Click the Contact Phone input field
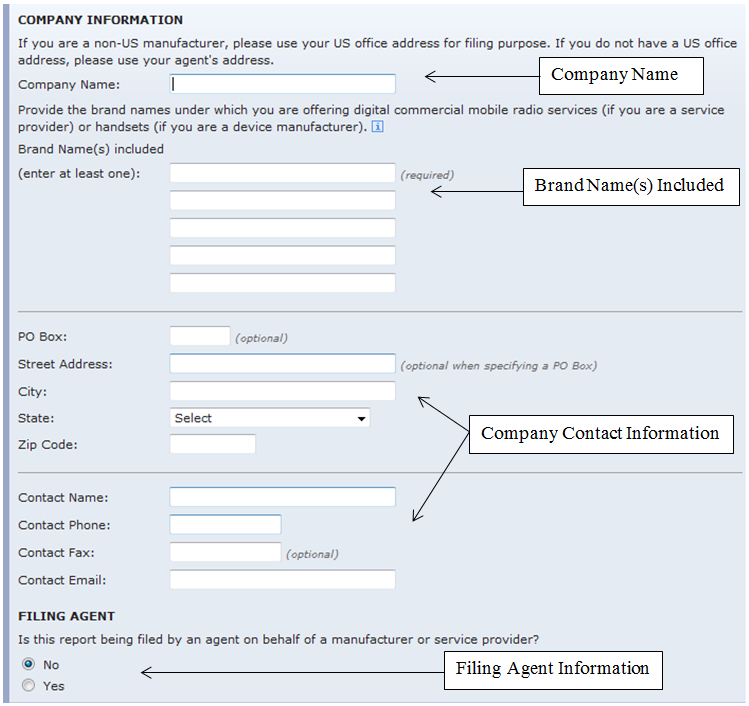The width and height of the screenshot is (749, 706). click(x=226, y=525)
